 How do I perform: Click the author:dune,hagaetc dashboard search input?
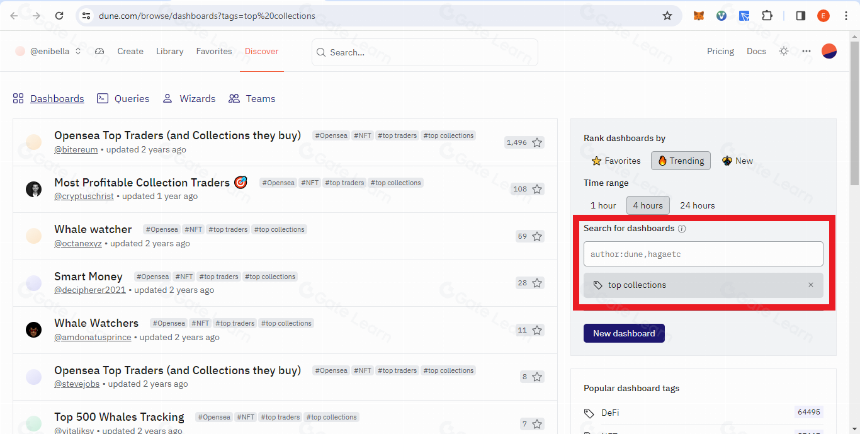703,254
